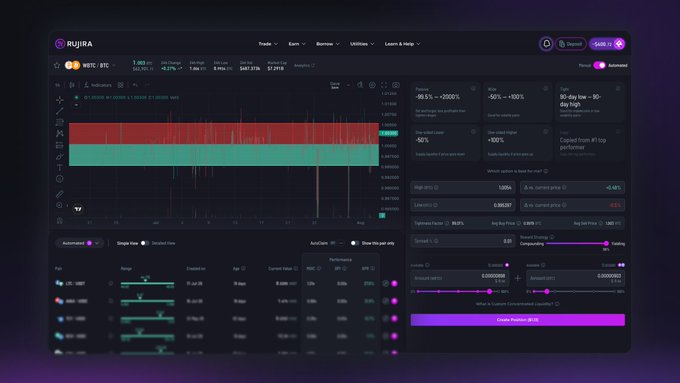The image size is (680, 383).
Task: Open the info icon beside Passive card
Action: tap(473, 88)
